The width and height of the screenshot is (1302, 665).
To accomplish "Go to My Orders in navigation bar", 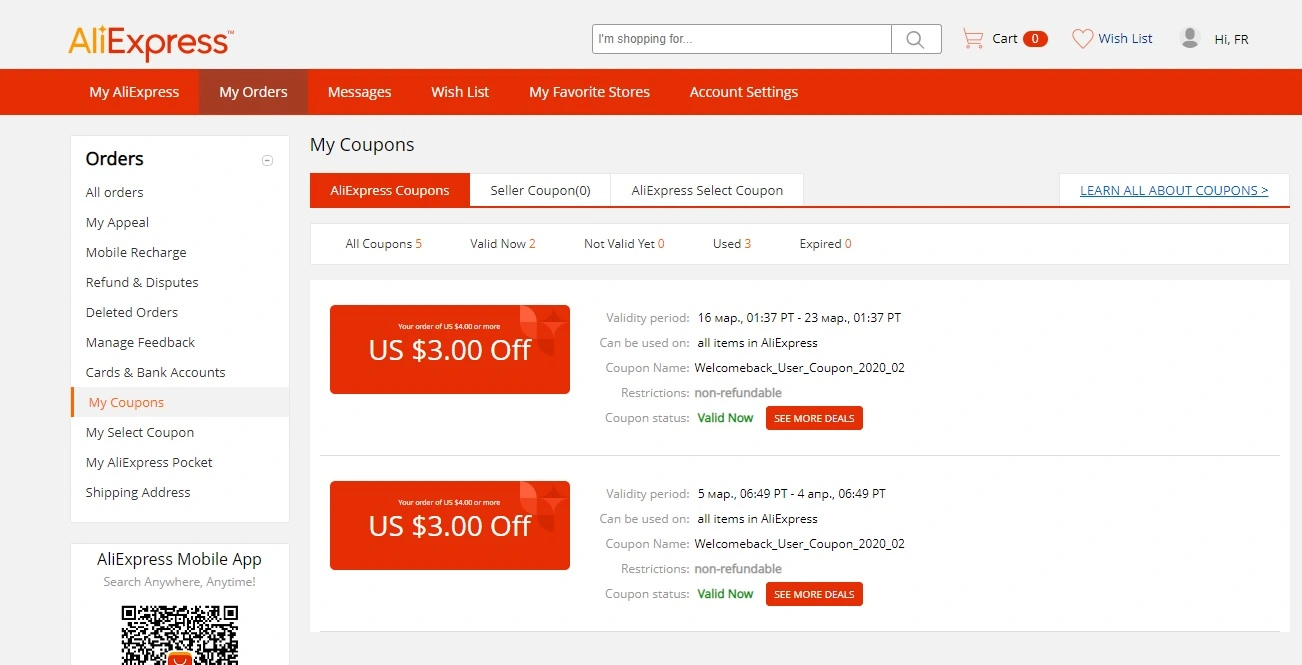I will click(253, 92).
